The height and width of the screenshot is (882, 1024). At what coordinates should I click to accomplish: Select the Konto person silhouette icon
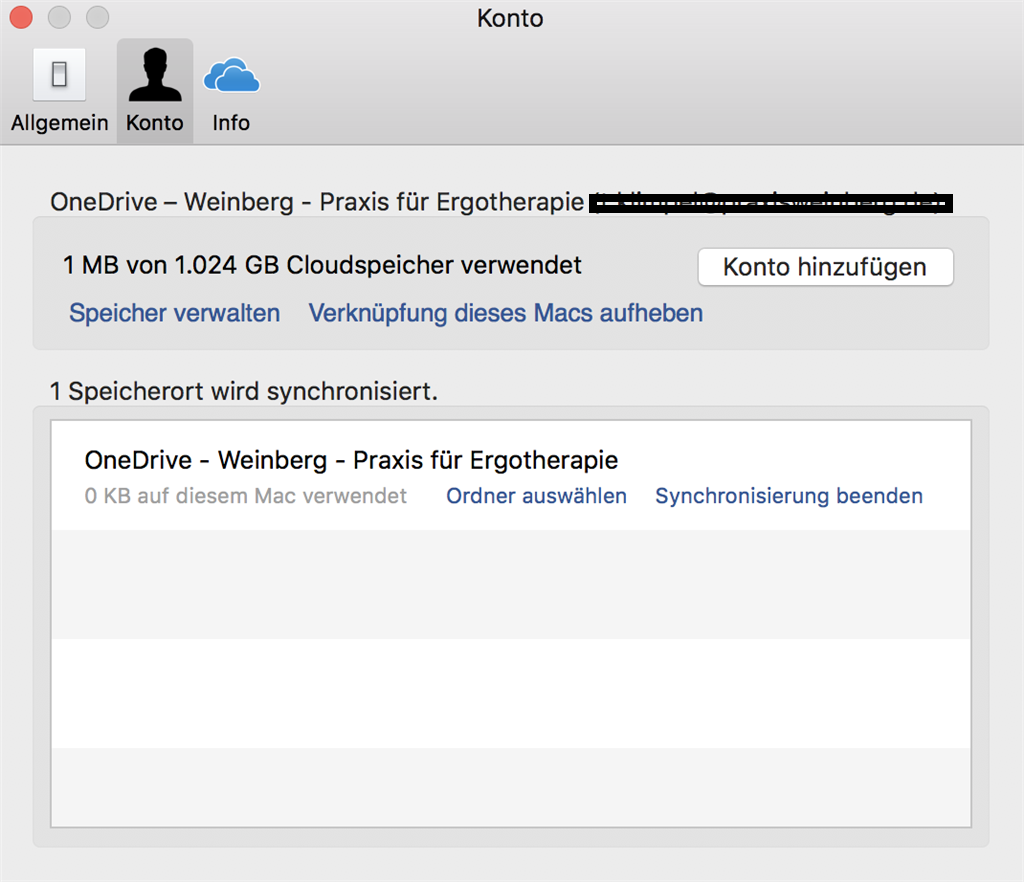(x=155, y=74)
